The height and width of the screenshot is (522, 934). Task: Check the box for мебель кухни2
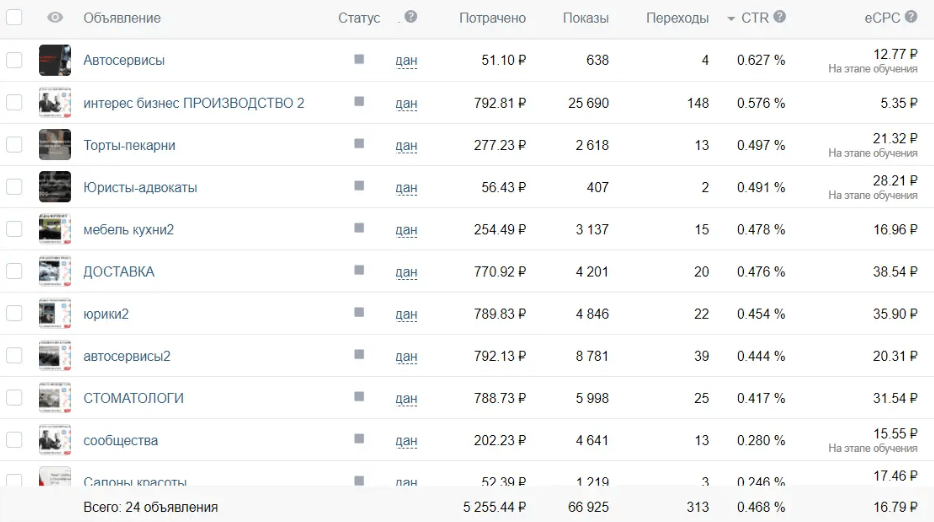click(x=14, y=229)
